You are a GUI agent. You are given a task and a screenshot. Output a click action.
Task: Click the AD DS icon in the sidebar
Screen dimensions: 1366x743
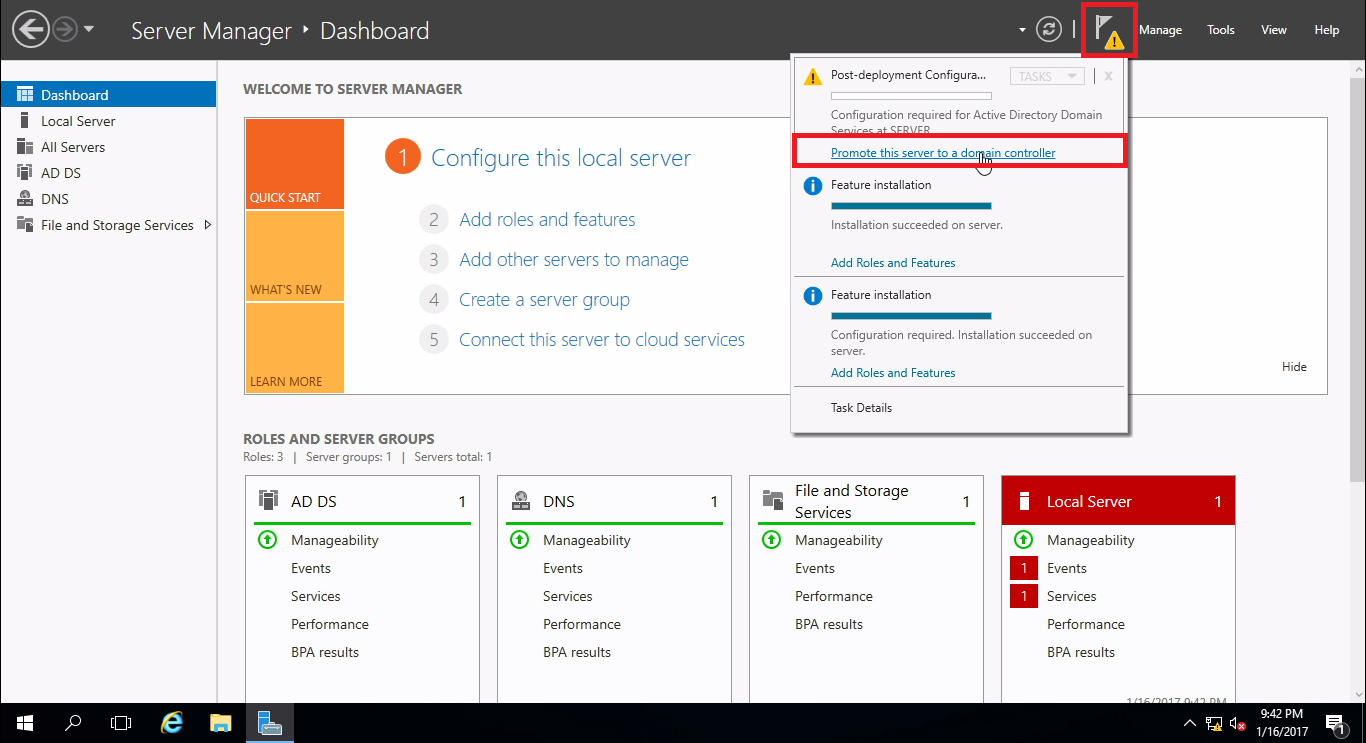point(25,173)
